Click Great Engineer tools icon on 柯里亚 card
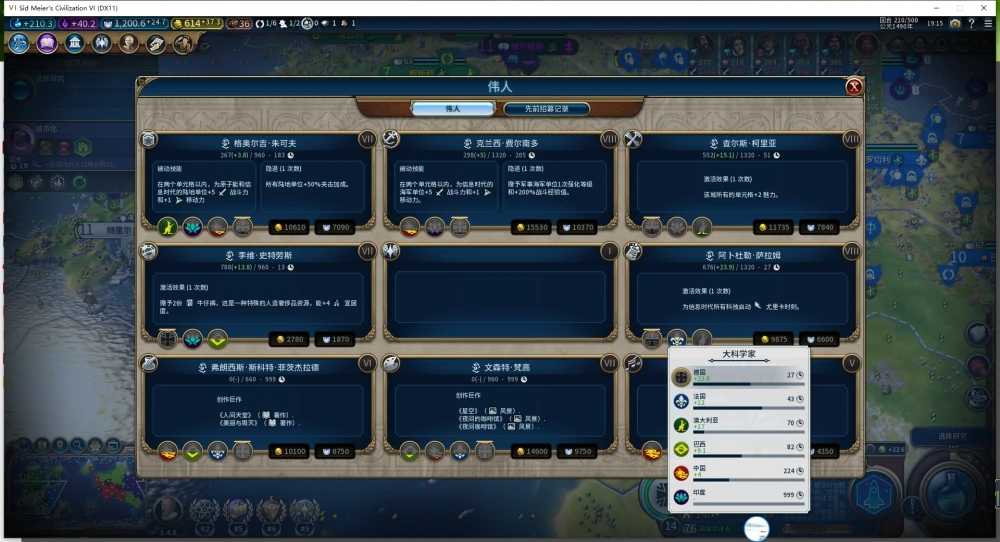The height and width of the screenshot is (542, 1000). pyautogui.click(x=633, y=139)
